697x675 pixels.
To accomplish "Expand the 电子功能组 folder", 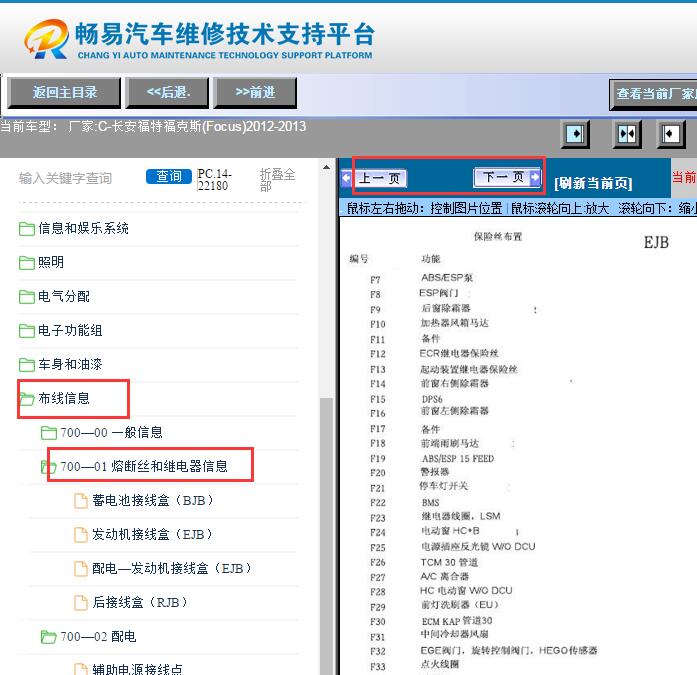I will 70,330.
